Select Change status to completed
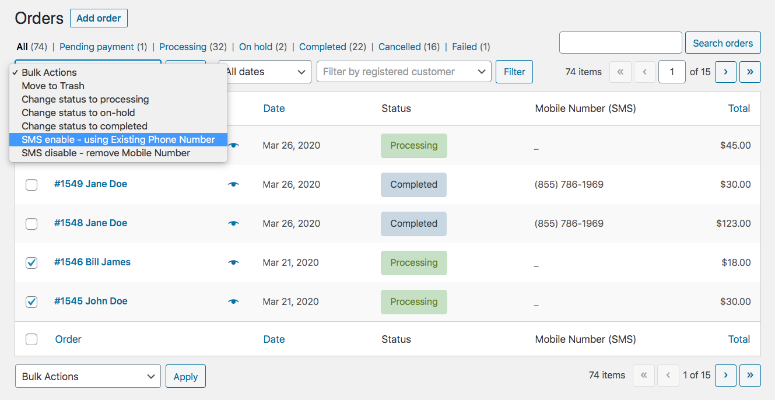Image resolution: width=775 pixels, height=400 pixels. (x=118, y=126)
